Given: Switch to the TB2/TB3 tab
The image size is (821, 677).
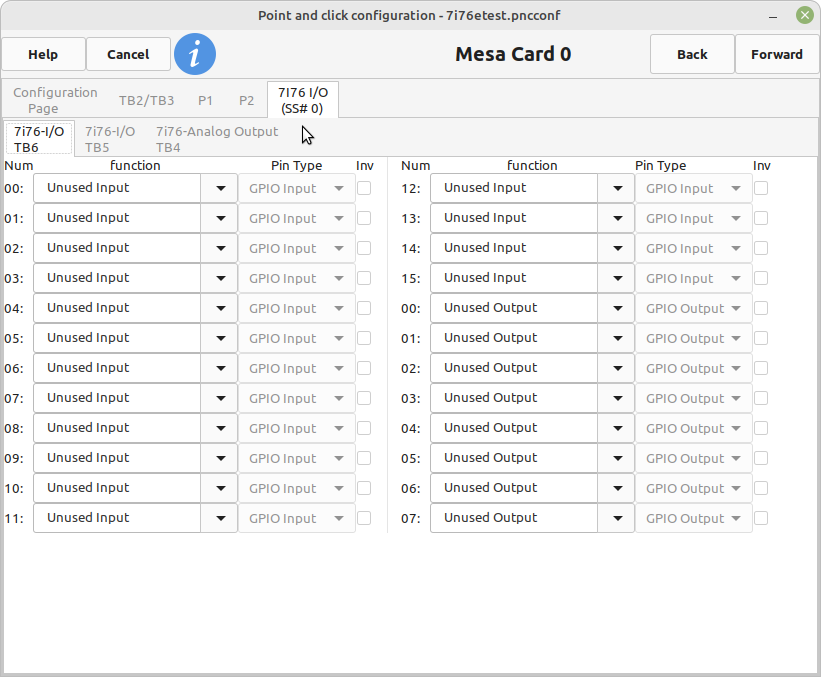Looking at the screenshot, I should tap(146, 100).
